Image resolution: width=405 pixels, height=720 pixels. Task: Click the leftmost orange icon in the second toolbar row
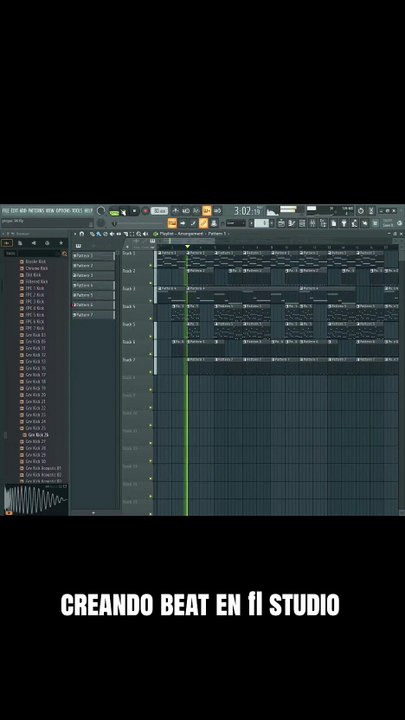pos(172,223)
